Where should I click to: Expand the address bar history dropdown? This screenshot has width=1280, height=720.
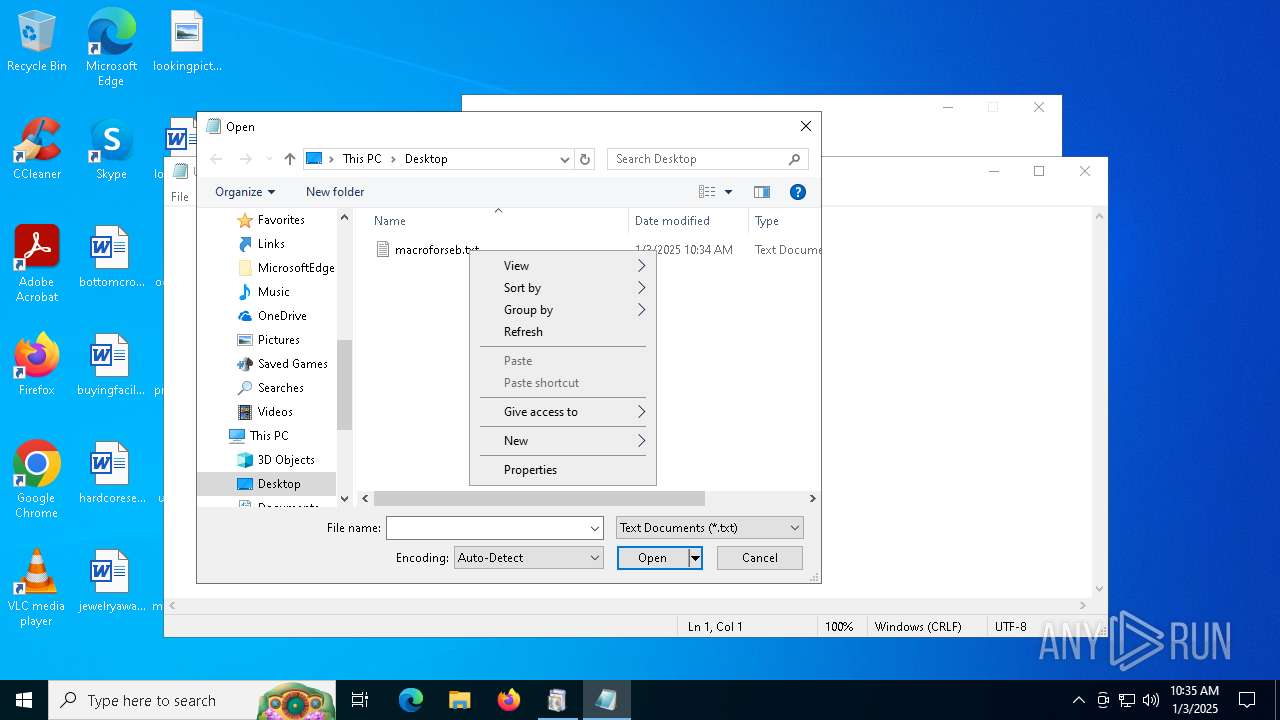564,159
